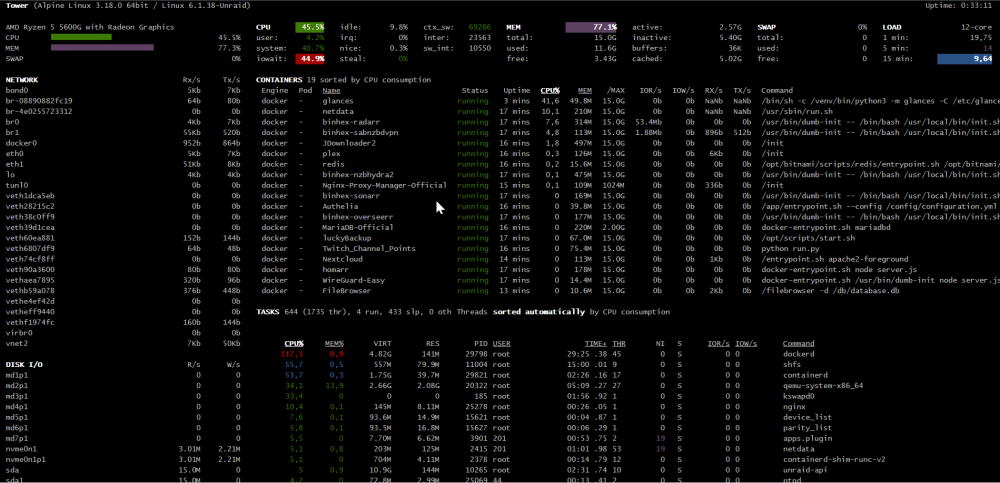Screen dimensions: 1000x483
Task: Click the TASKS summary heading
Action: pyautogui.click(x=268, y=312)
